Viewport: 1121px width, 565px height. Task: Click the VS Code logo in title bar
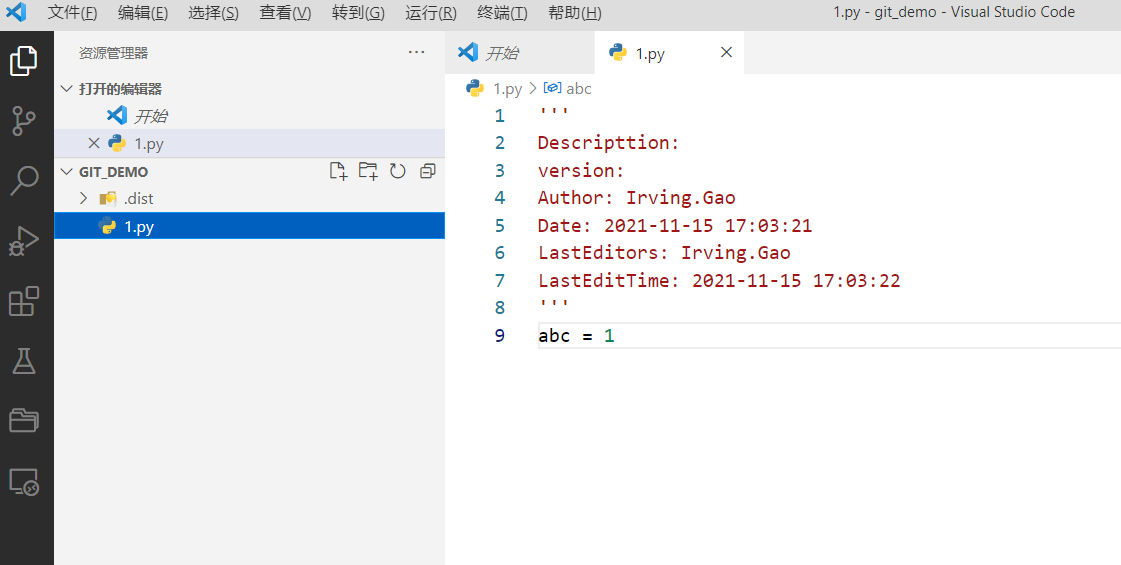[16, 12]
